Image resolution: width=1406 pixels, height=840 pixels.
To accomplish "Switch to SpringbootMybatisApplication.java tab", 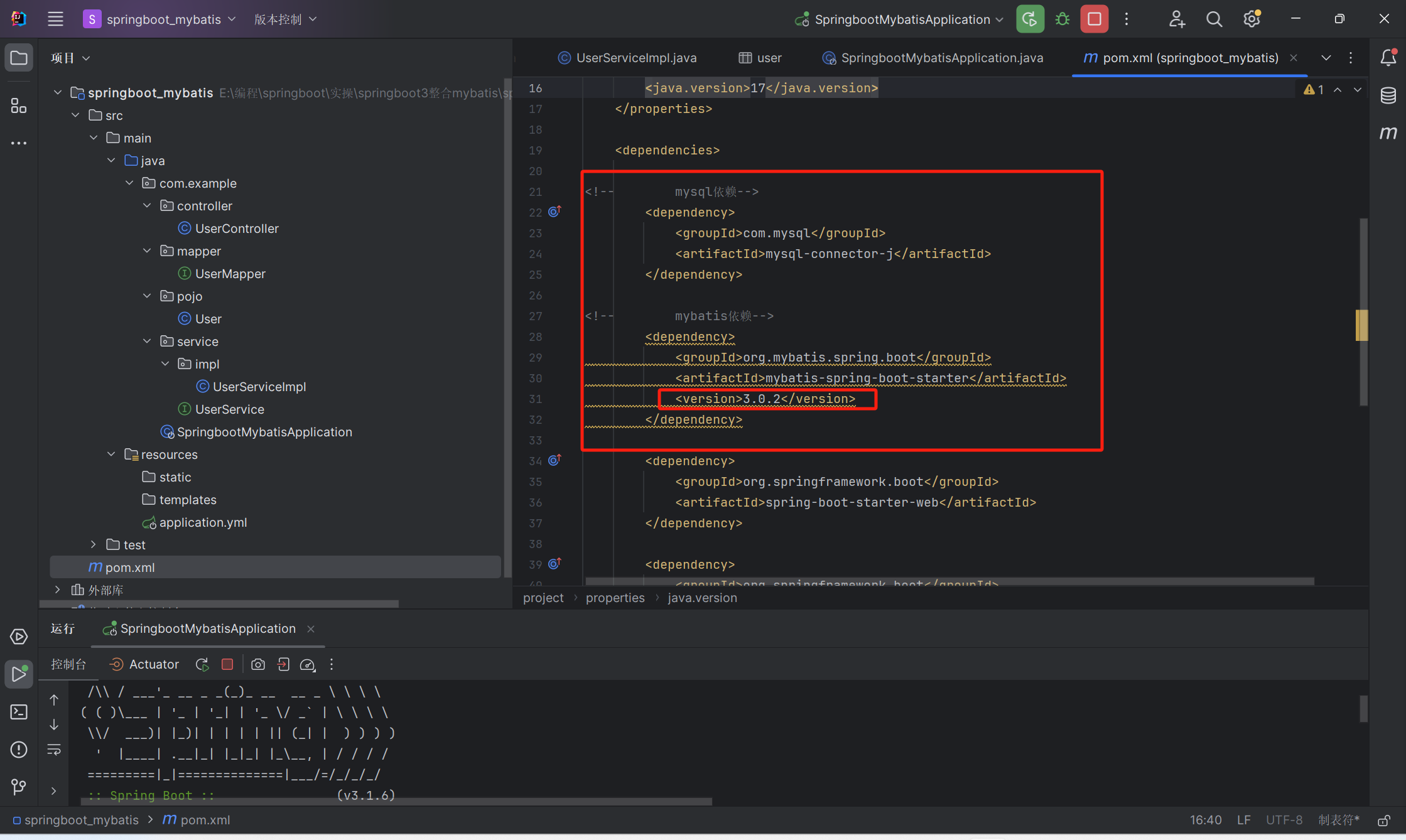I will pos(933,58).
